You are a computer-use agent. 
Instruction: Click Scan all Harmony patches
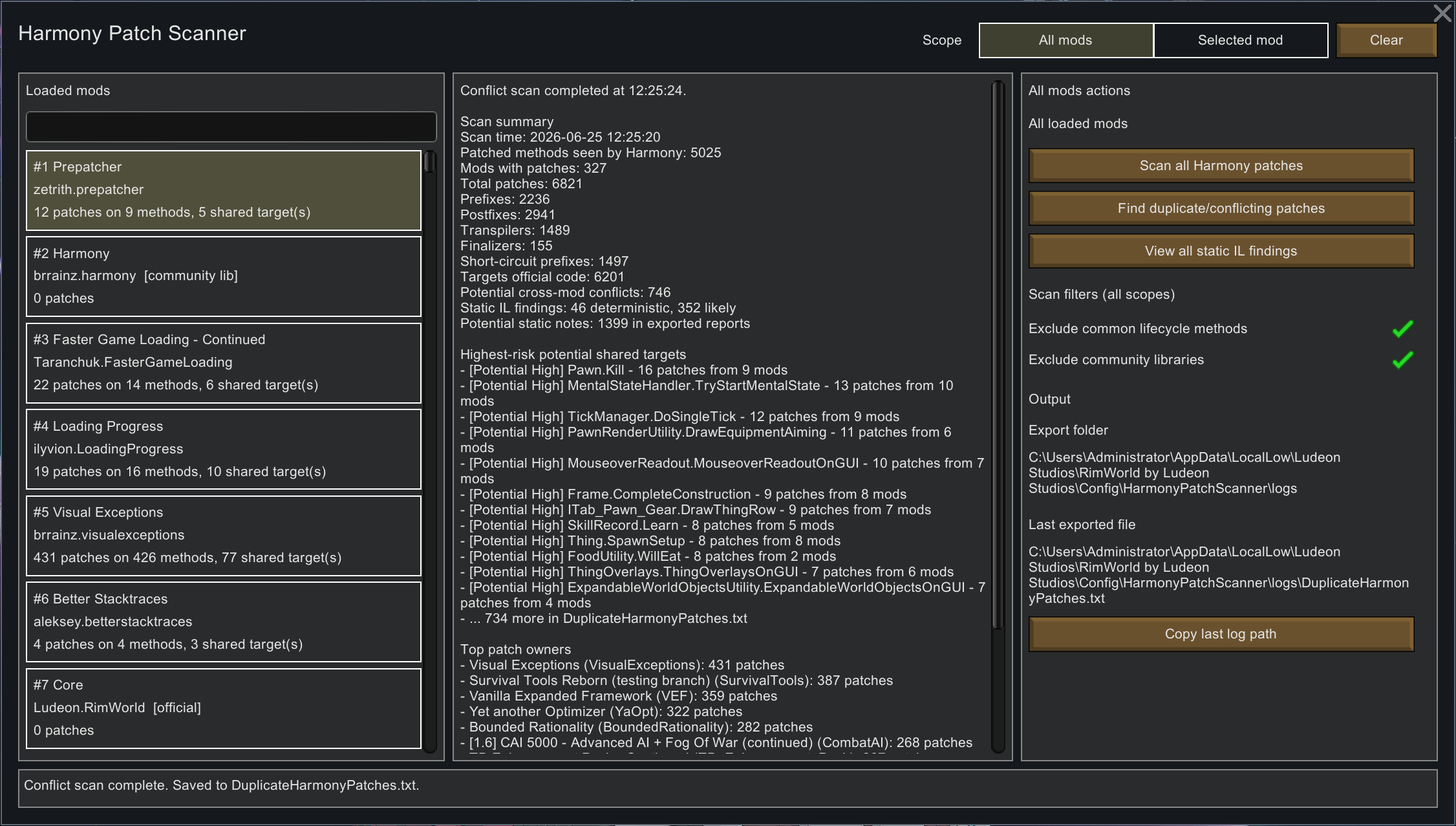1221,166
